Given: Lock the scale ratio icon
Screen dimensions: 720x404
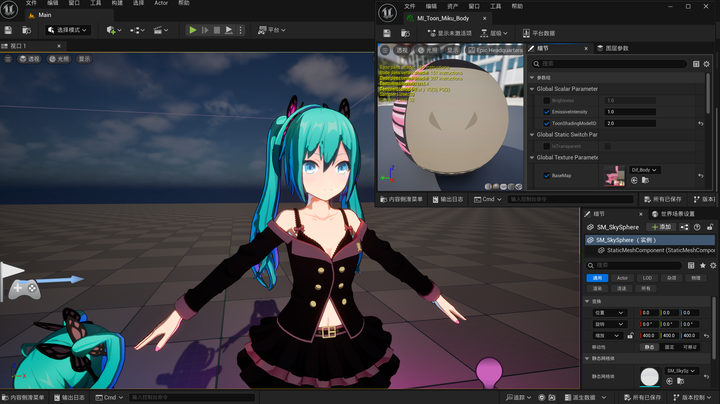Looking at the screenshot, I should click(x=630, y=336).
